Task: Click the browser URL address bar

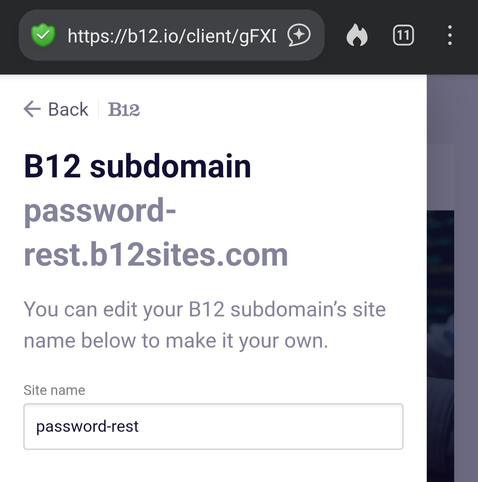Action: (171, 35)
